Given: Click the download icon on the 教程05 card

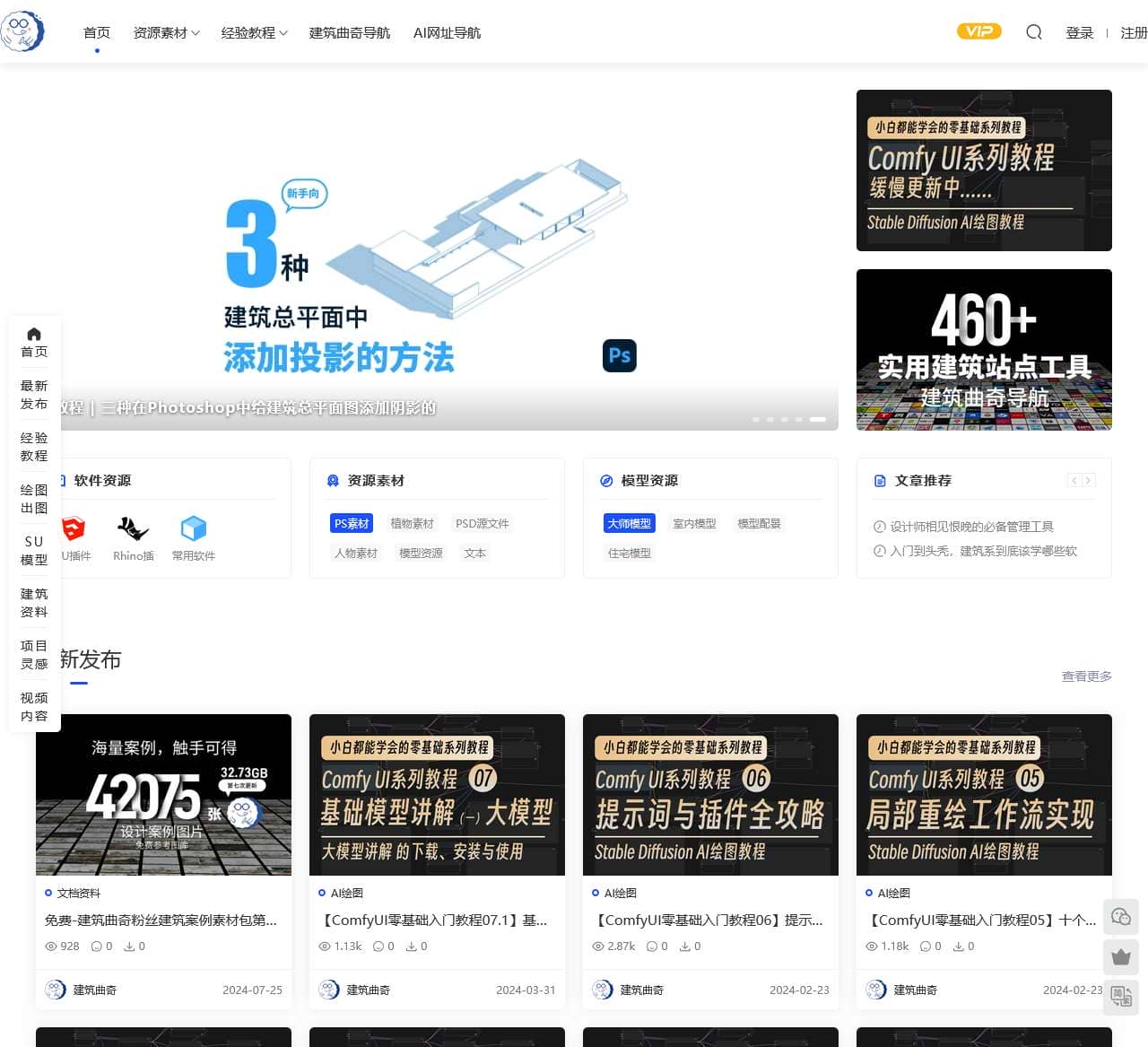Looking at the screenshot, I should (958, 947).
